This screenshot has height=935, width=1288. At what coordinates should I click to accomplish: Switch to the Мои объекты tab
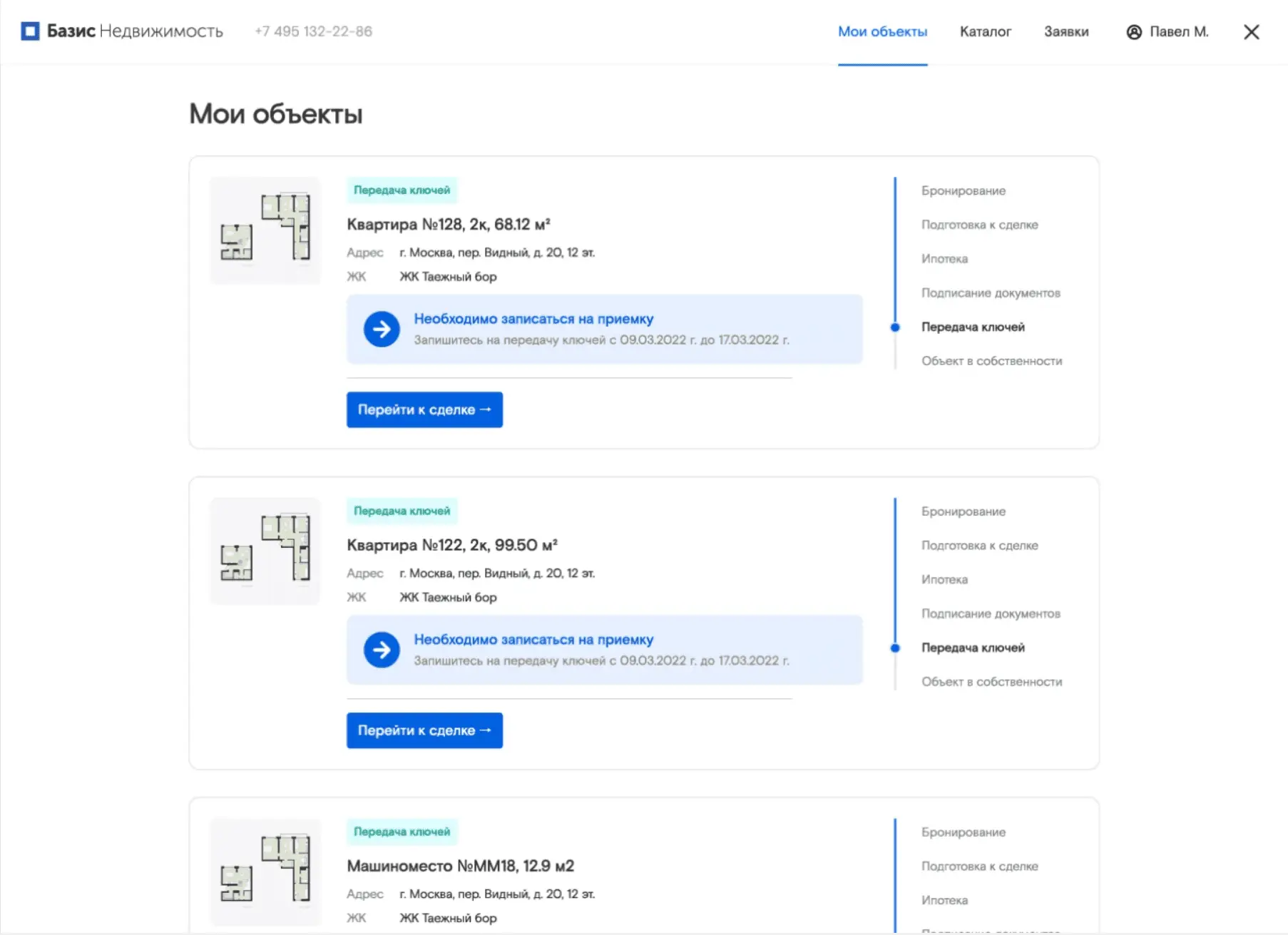[x=882, y=32]
